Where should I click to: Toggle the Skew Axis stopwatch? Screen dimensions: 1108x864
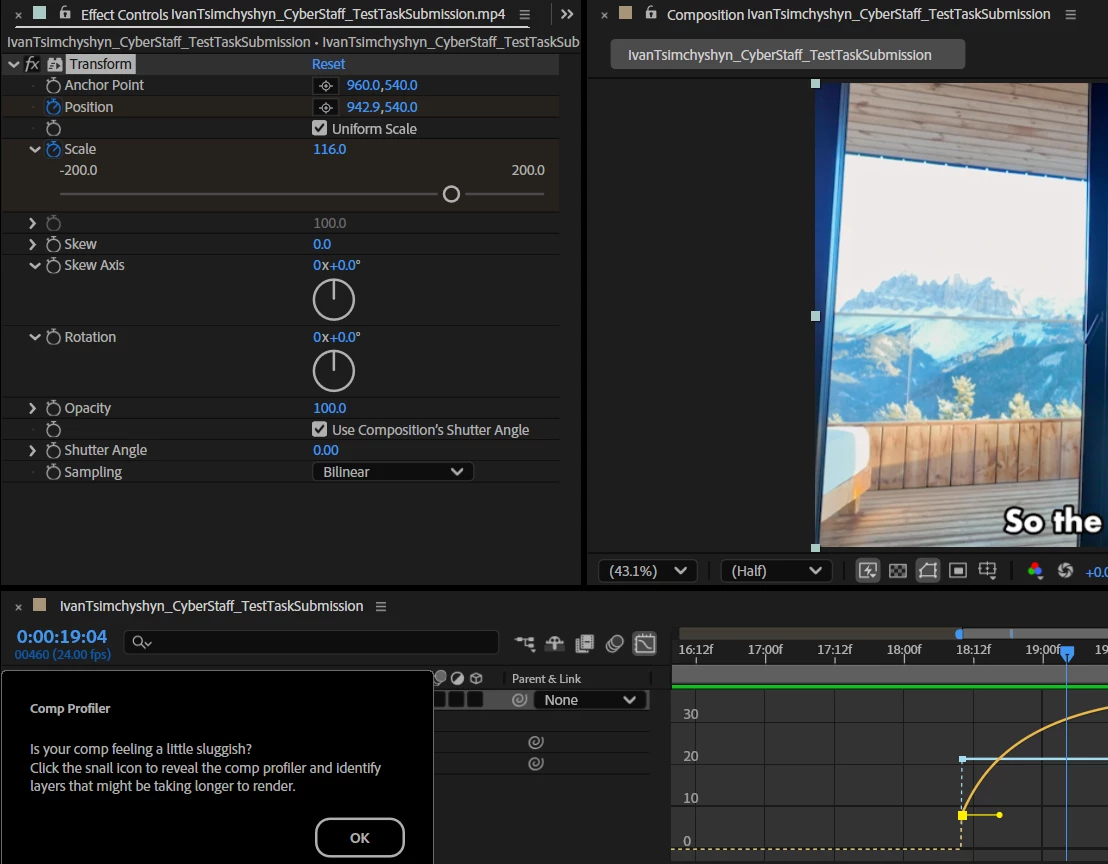click(x=53, y=266)
